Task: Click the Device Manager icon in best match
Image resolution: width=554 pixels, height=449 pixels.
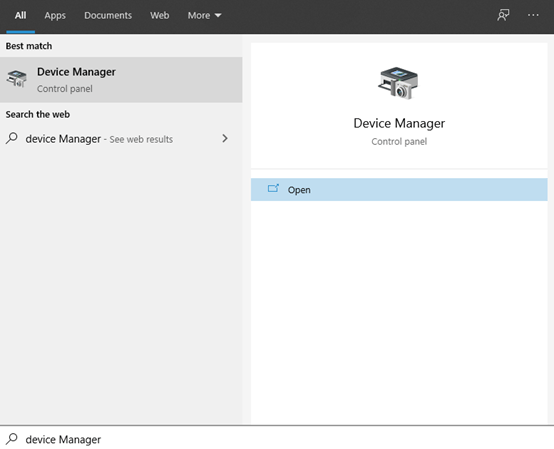Action: pyautogui.click(x=17, y=78)
